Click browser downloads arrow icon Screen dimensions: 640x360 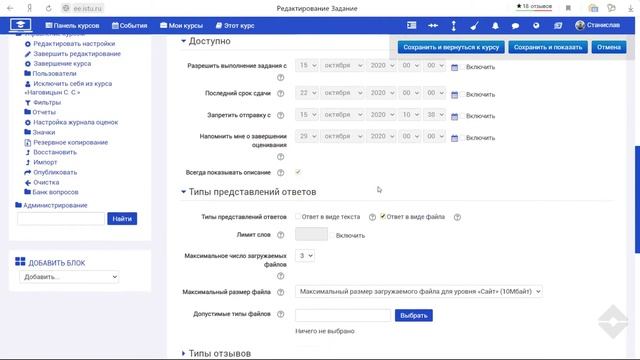click(631, 8)
